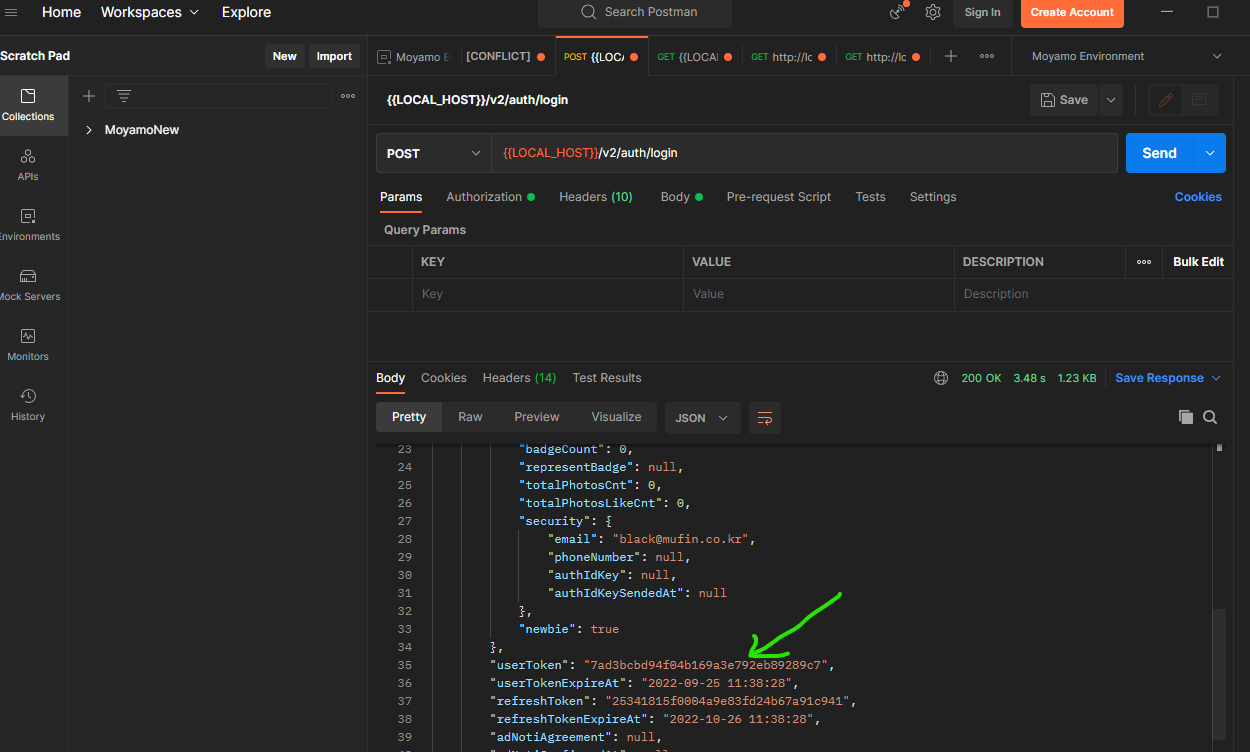Open Mock Servers in the sidebar
The height and width of the screenshot is (752, 1250).
point(28,285)
